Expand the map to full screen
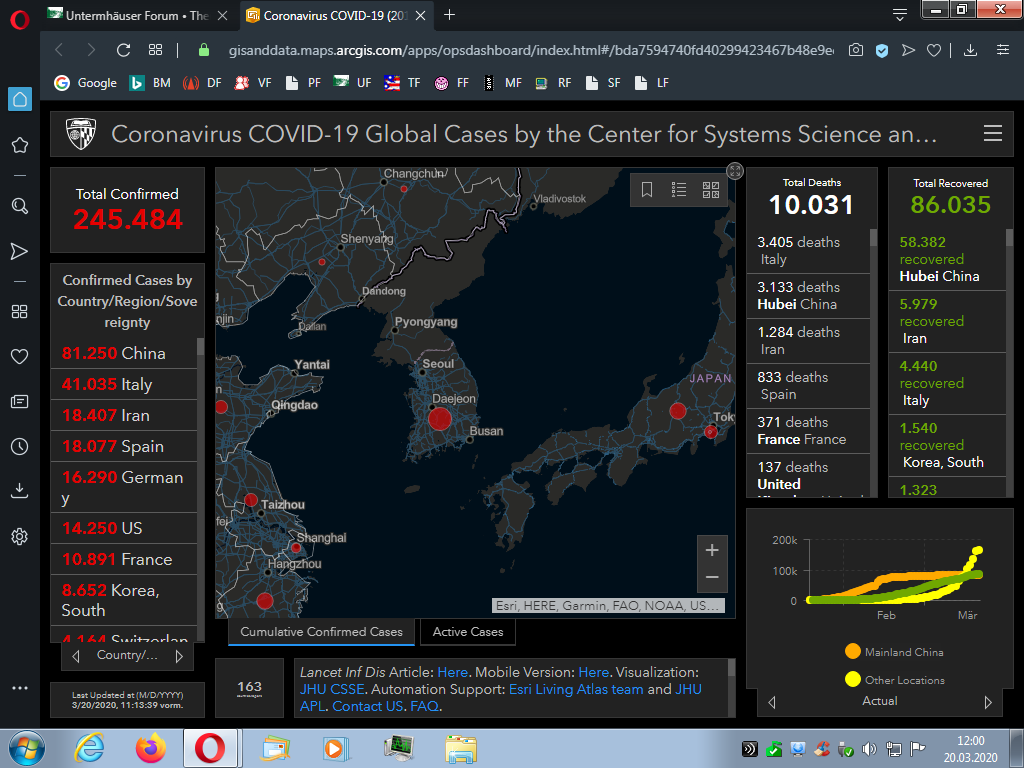 click(x=735, y=171)
